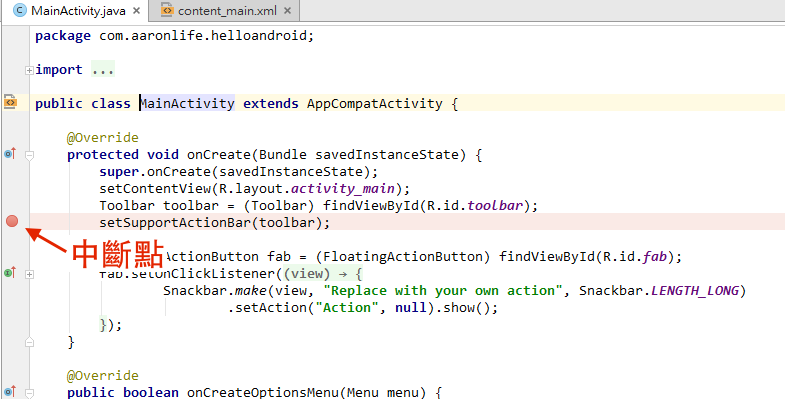Click the onCreateOptionsMenu method name

(262, 392)
